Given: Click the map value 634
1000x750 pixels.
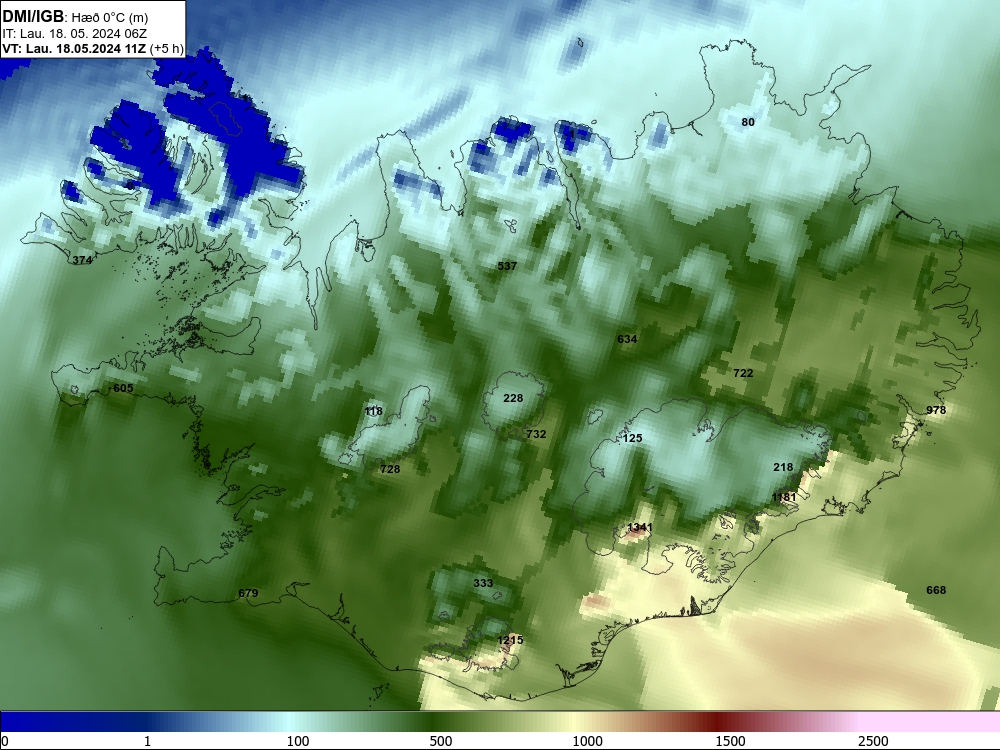Looking at the screenshot, I should [627, 339].
